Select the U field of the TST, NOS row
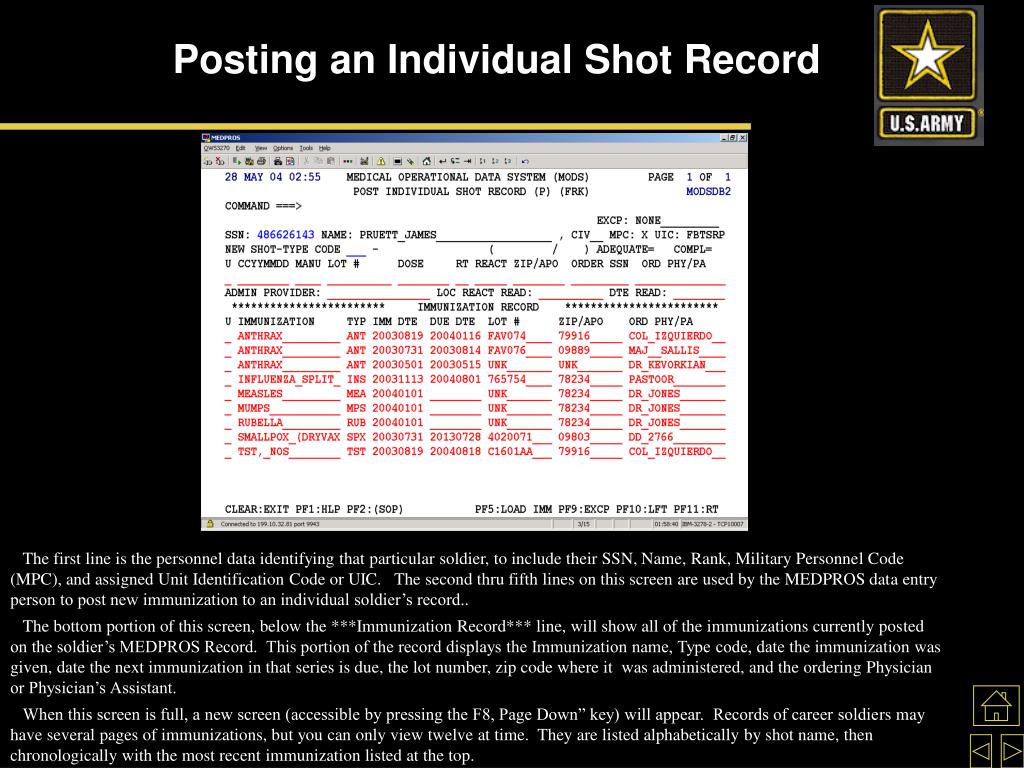This screenshot has height=768, width=1024. [x=228, y=452]
